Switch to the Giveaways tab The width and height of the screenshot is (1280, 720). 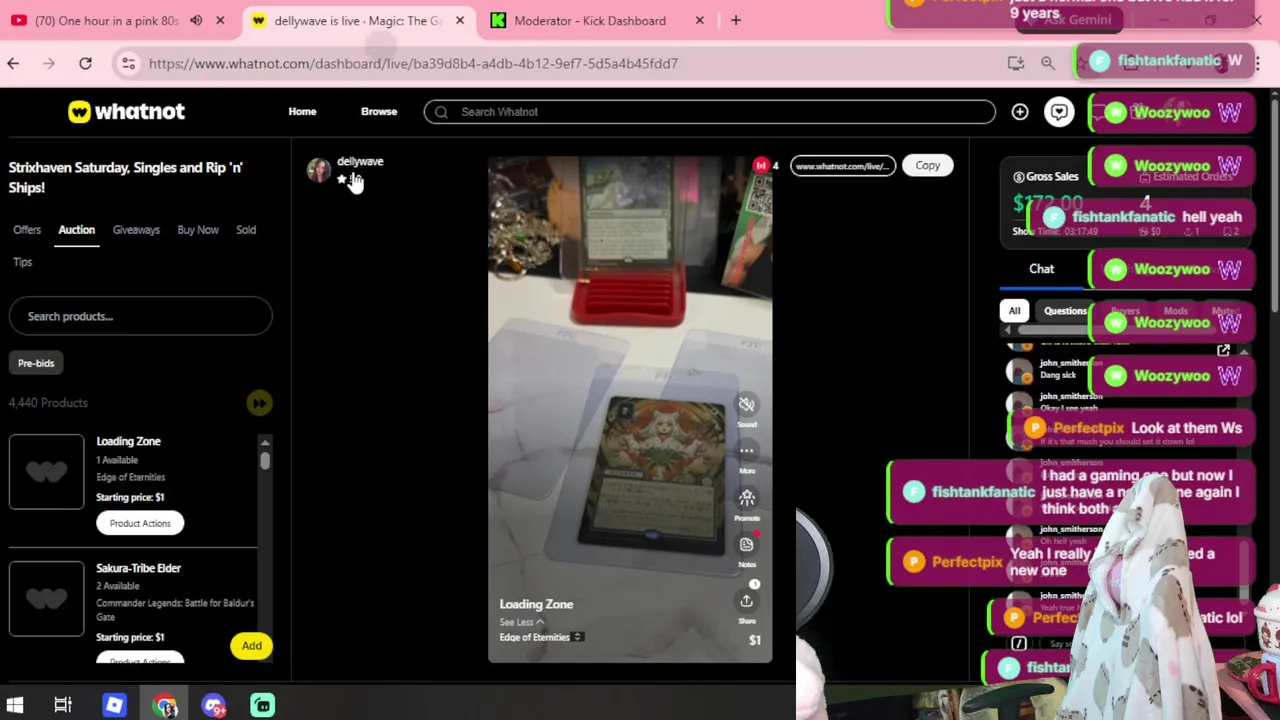[x=136, y=230]
